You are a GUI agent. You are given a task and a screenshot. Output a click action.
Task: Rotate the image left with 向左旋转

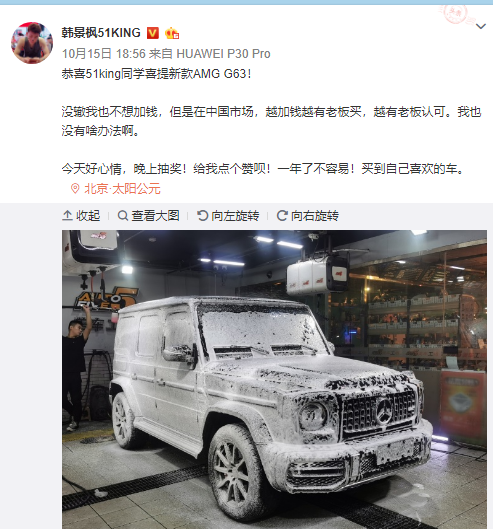point(228,216)
